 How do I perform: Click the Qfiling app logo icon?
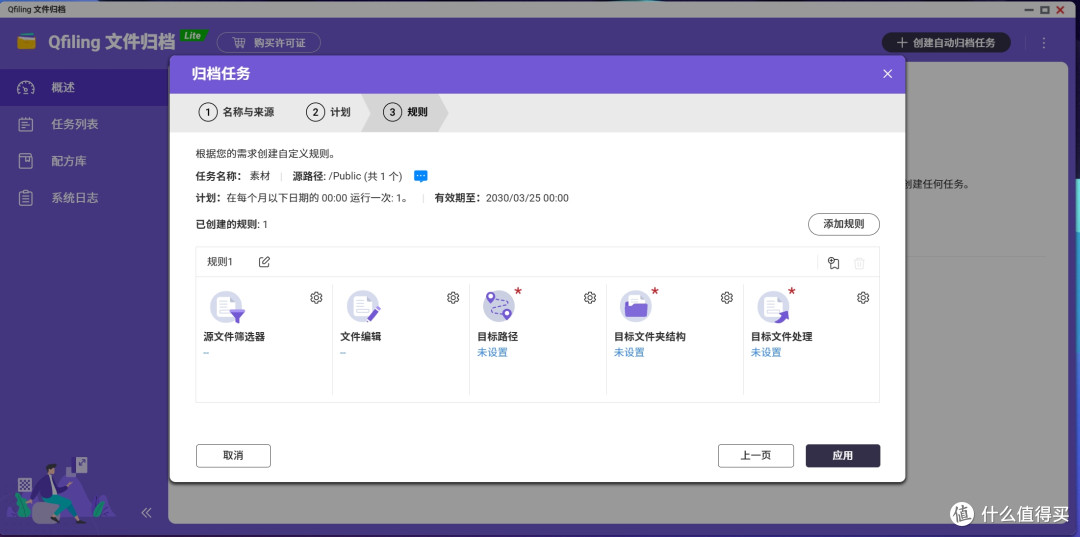(26, 42)
